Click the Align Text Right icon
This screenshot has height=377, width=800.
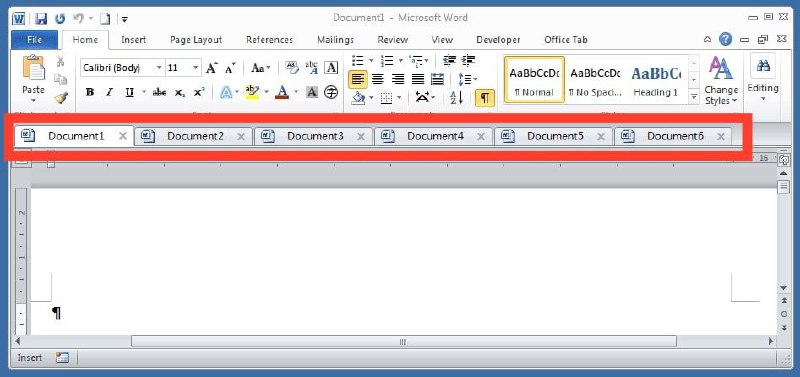pyautogui.click(x=397, y=79)
